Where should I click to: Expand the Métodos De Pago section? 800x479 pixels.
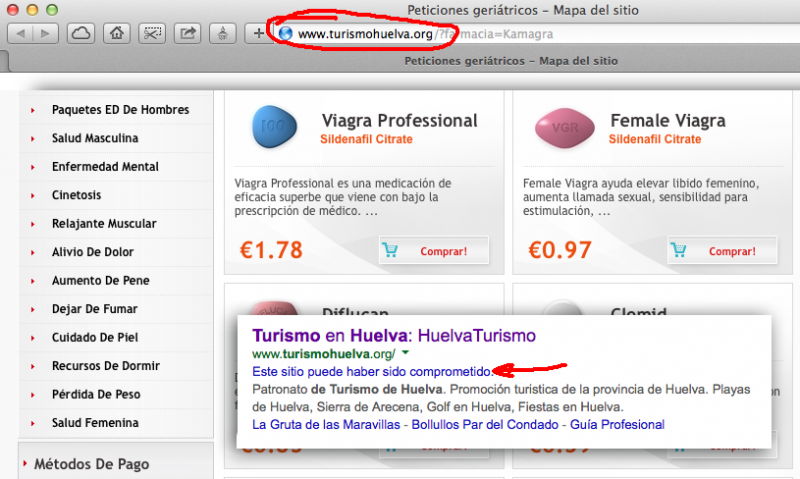click(x=91, y=464)
